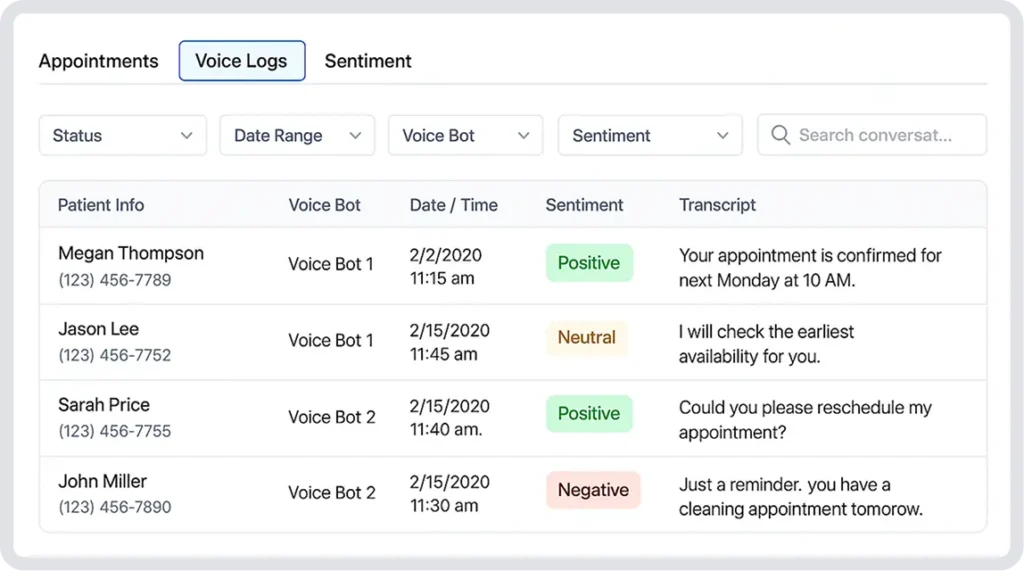Open the Status filter dropdown
The height and width of the screenshot is (571, 1024).
coord(123,135)
